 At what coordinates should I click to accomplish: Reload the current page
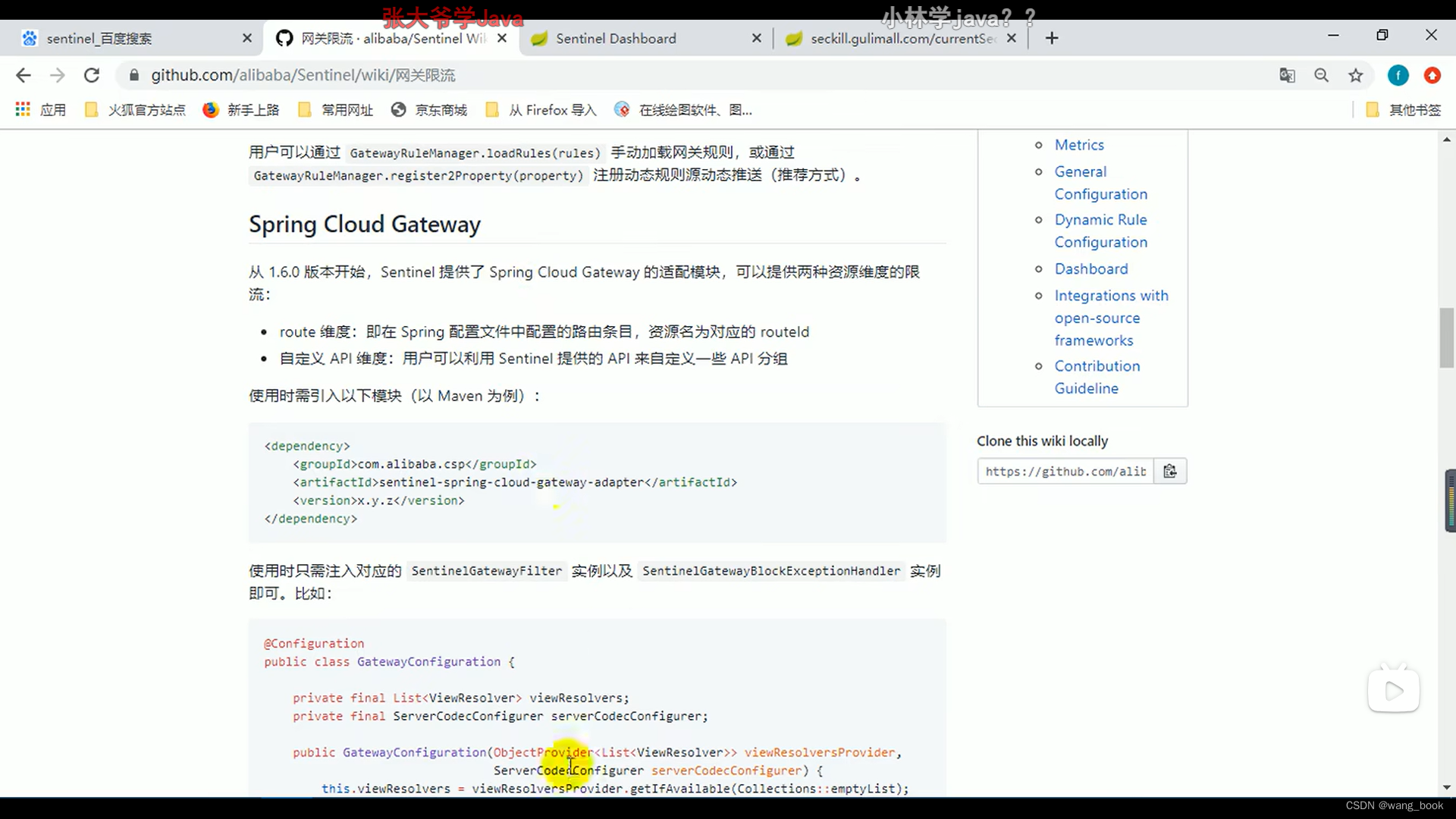point(92,75)
